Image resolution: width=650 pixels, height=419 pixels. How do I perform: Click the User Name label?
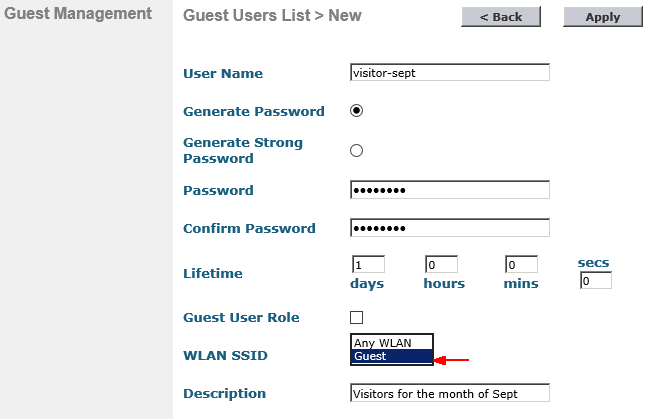[x=223, y=73]
